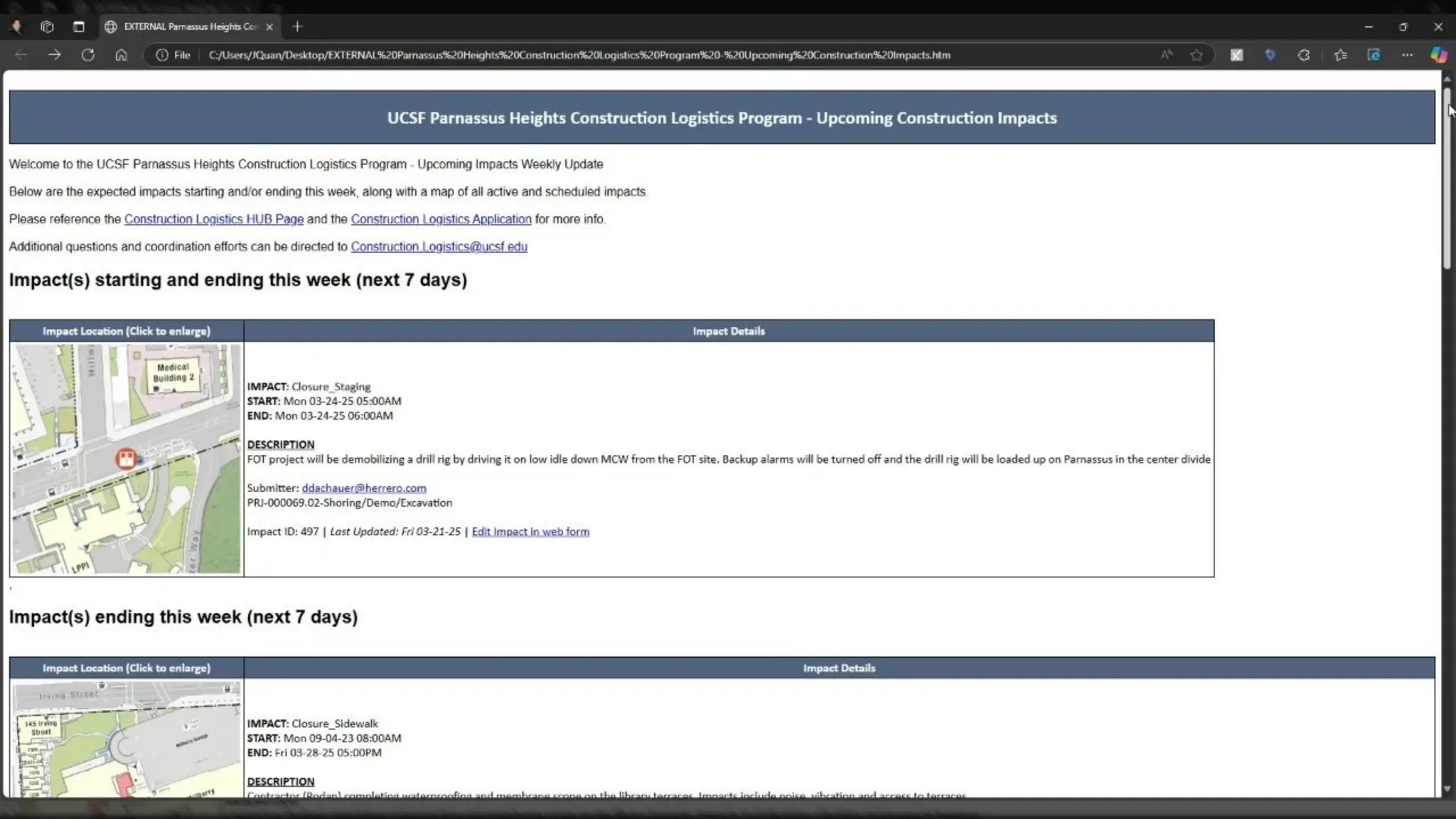Viewport: 1456px width, 819px height.
Task: Open the tab actions menu icon
Action: point(79,26)
